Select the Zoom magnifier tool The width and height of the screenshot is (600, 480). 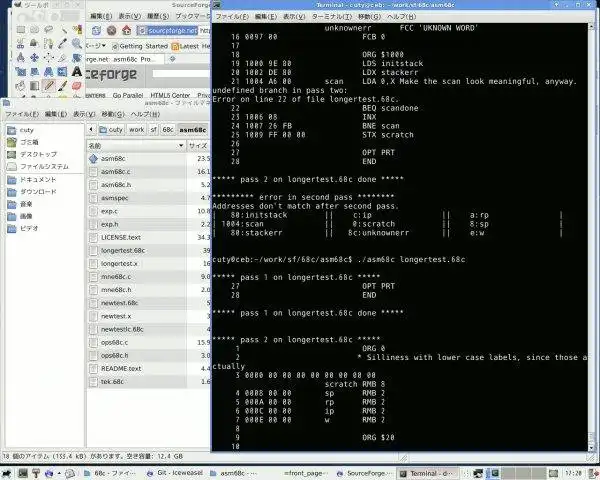(x=77, y=43)
